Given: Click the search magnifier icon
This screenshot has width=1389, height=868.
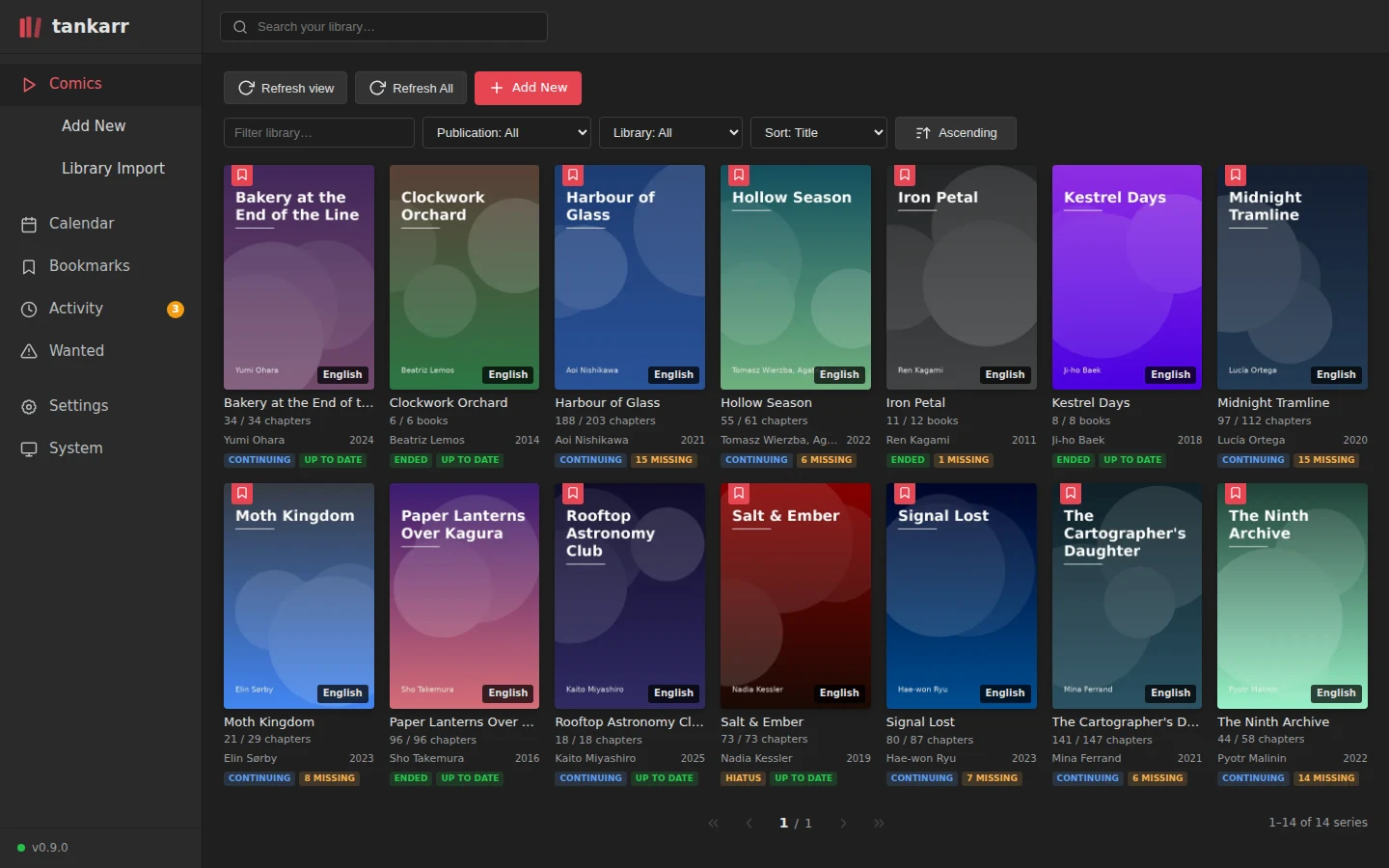Looking at the screenshot, I should (x=240, y=27).
